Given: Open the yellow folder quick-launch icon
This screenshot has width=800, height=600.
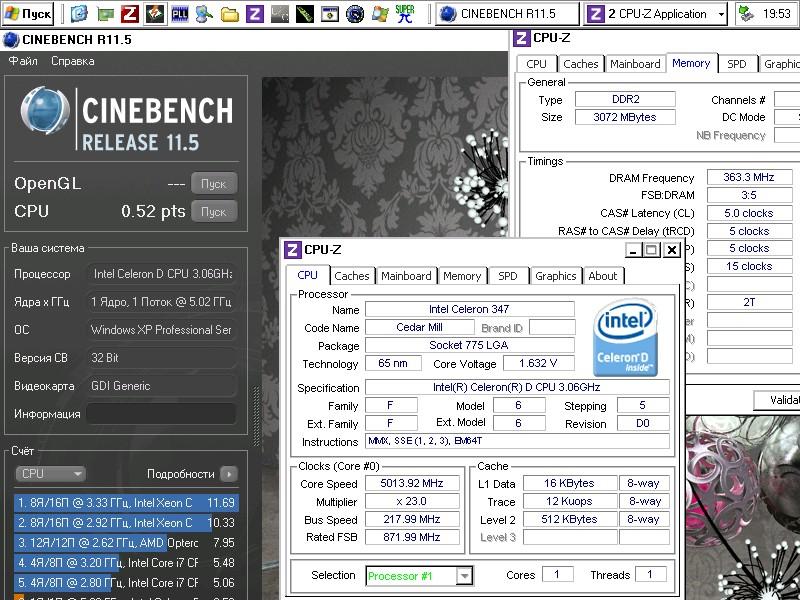Looking at the screenshot, I should tap(230, 14).
